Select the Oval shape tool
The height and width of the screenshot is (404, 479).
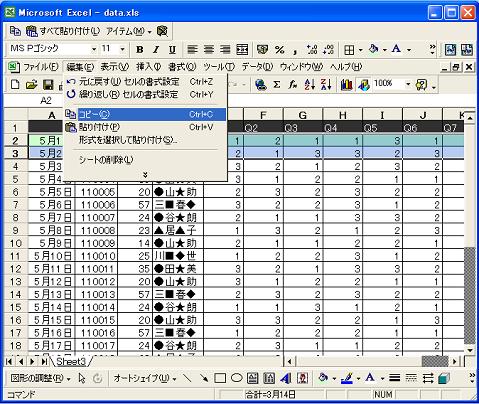point(236,378)
